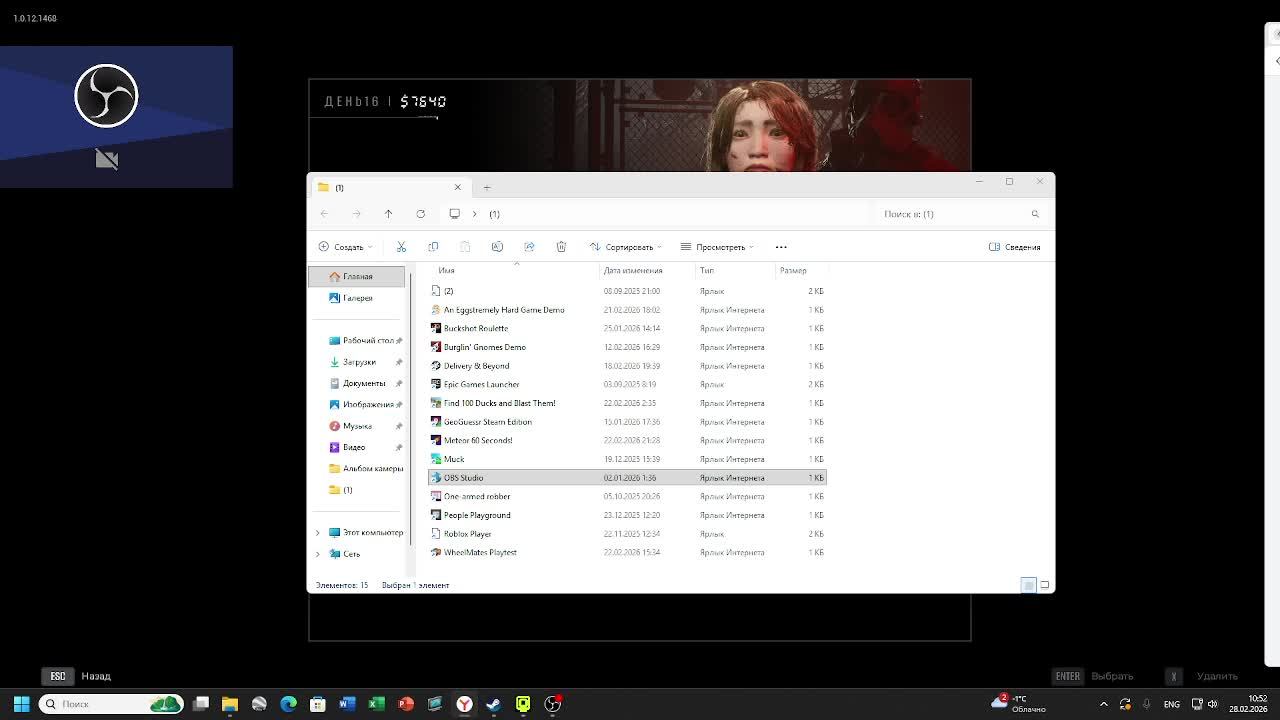Open Yandex Browser from the taskbar

pyautogui.click(x=464, y=704)
